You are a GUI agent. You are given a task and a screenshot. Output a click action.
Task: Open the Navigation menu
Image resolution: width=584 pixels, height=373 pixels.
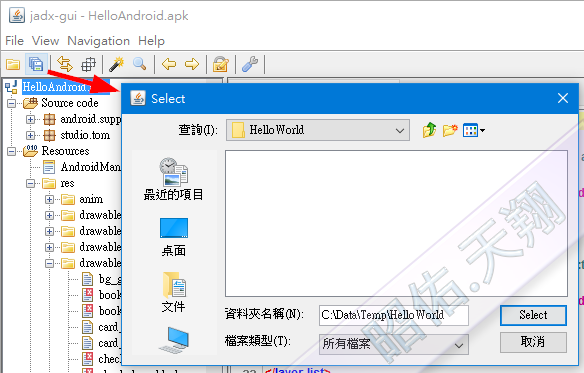(x=99, y=41)
